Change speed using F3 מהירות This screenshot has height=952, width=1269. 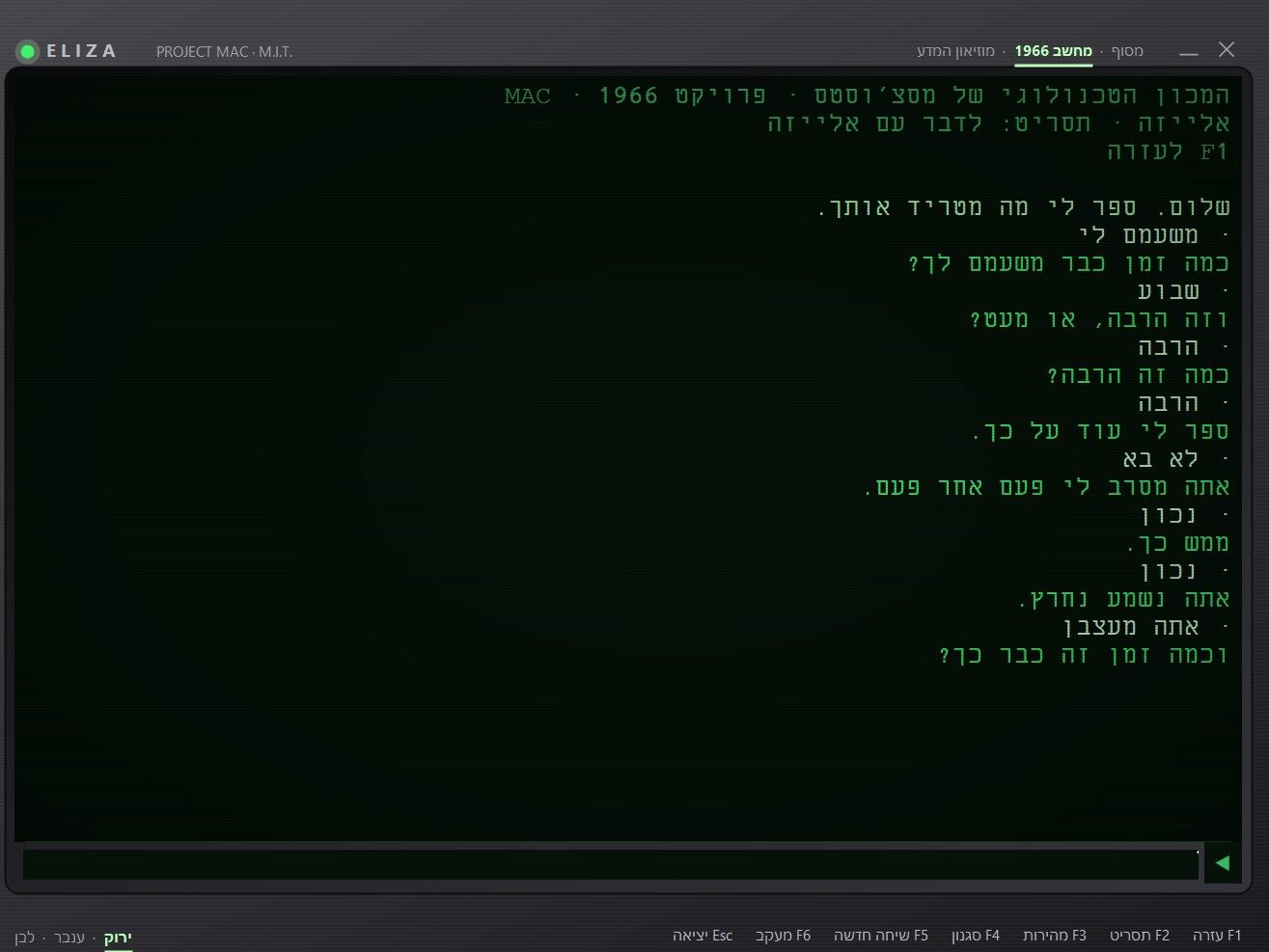(x=1055, y=936)
